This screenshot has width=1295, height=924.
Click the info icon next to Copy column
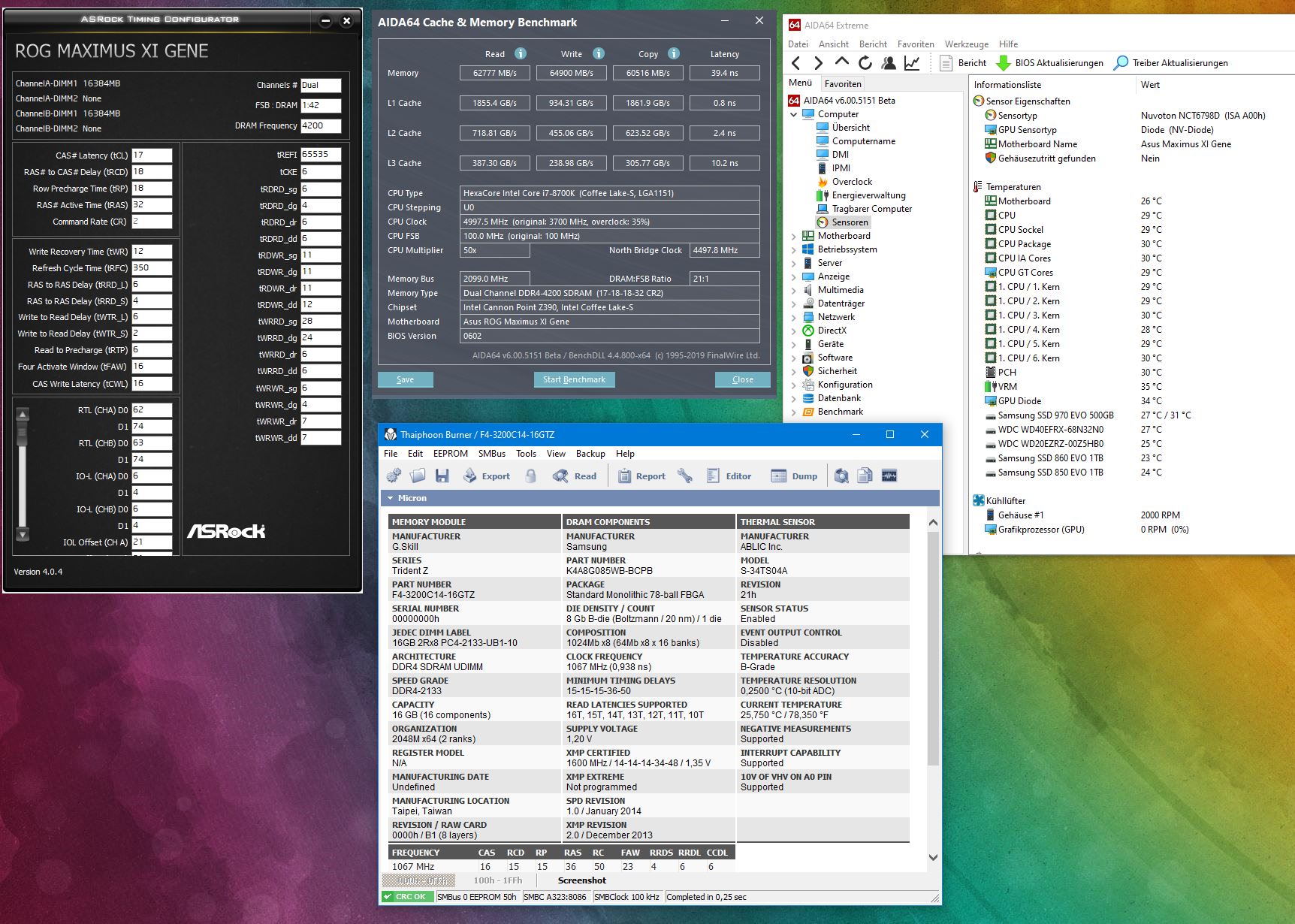[x=674, y=53]
